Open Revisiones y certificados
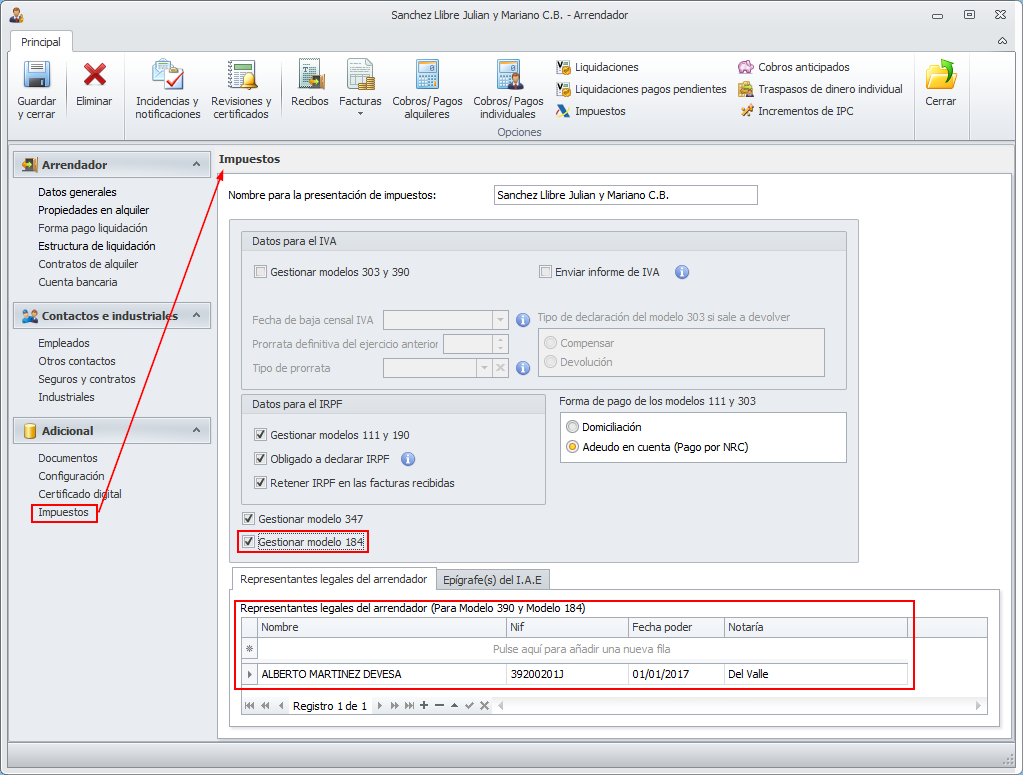Image resolution: width=1023 pixels, height=775 pixels. (x=241, y=90)
